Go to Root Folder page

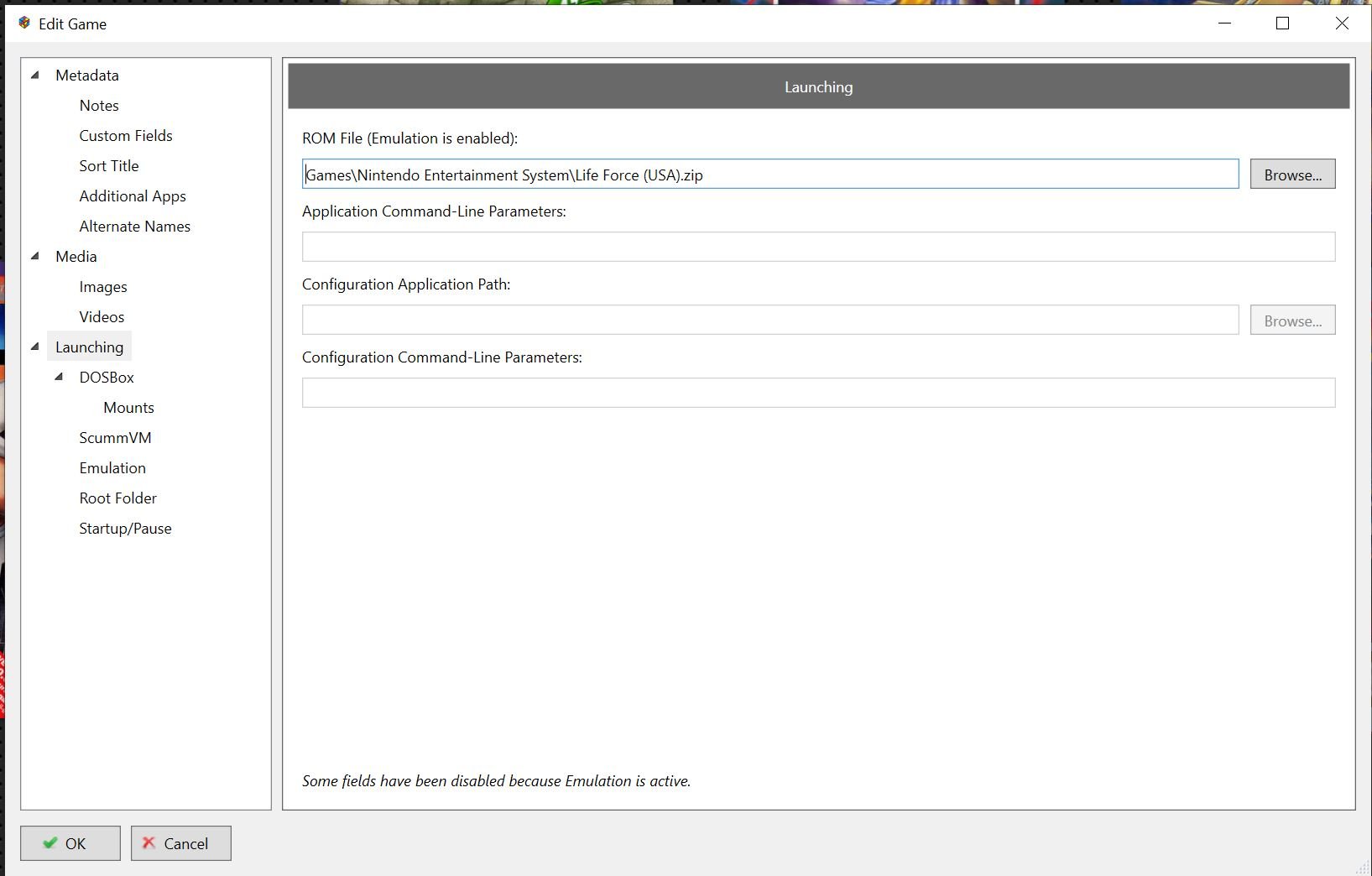click(x=117, y=498)
